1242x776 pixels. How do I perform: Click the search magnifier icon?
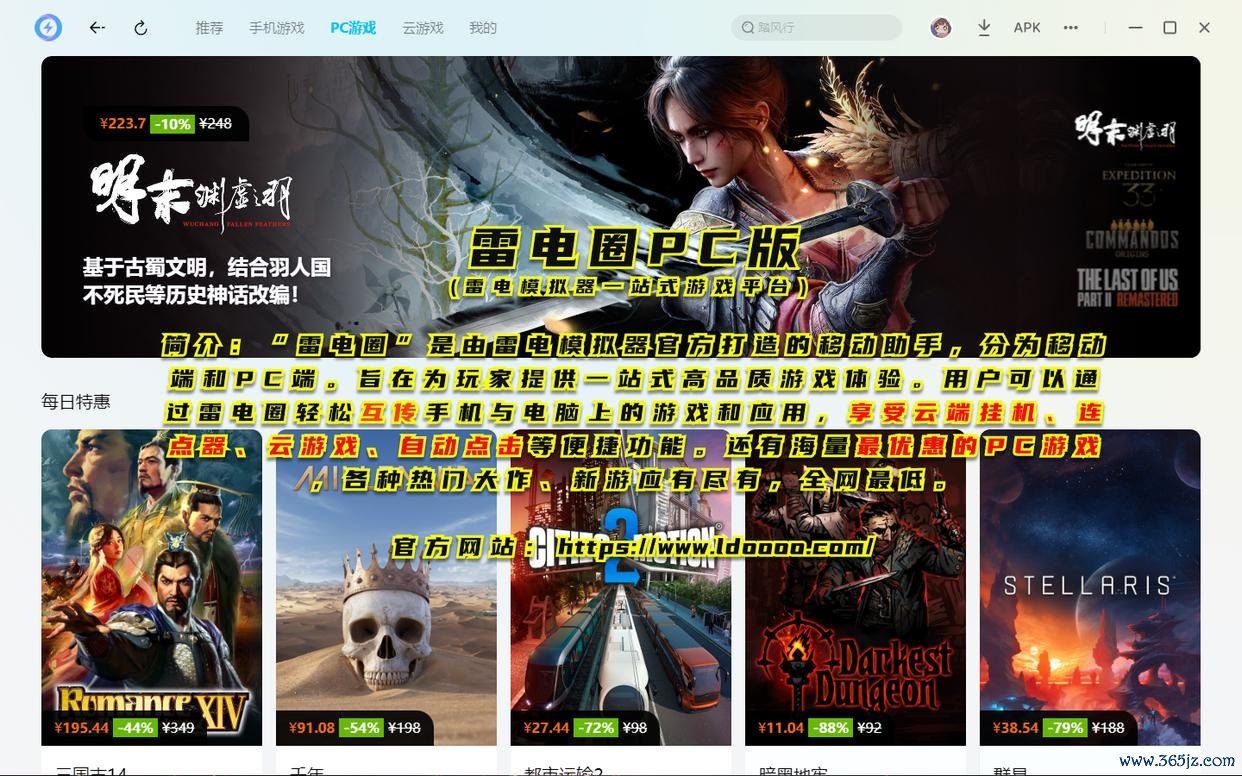click(747, 27)
